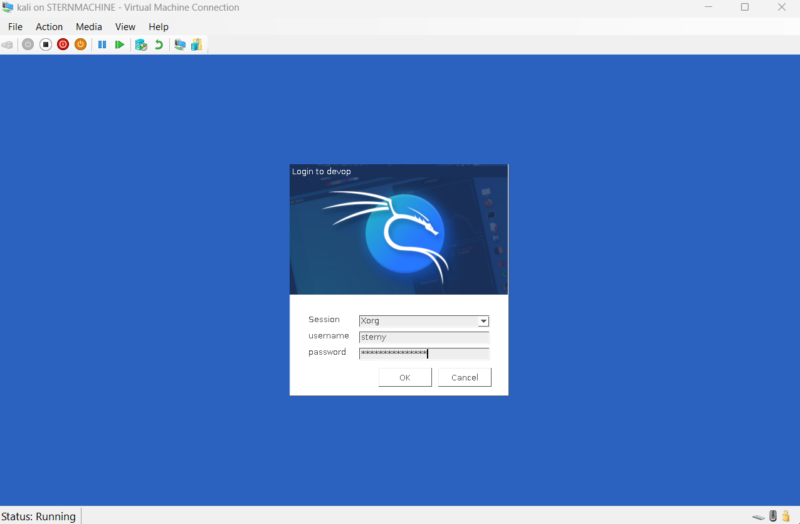Minimize the Virtual Machine Connection window
This screenshot has width=800, height=524.
point(708,7)
